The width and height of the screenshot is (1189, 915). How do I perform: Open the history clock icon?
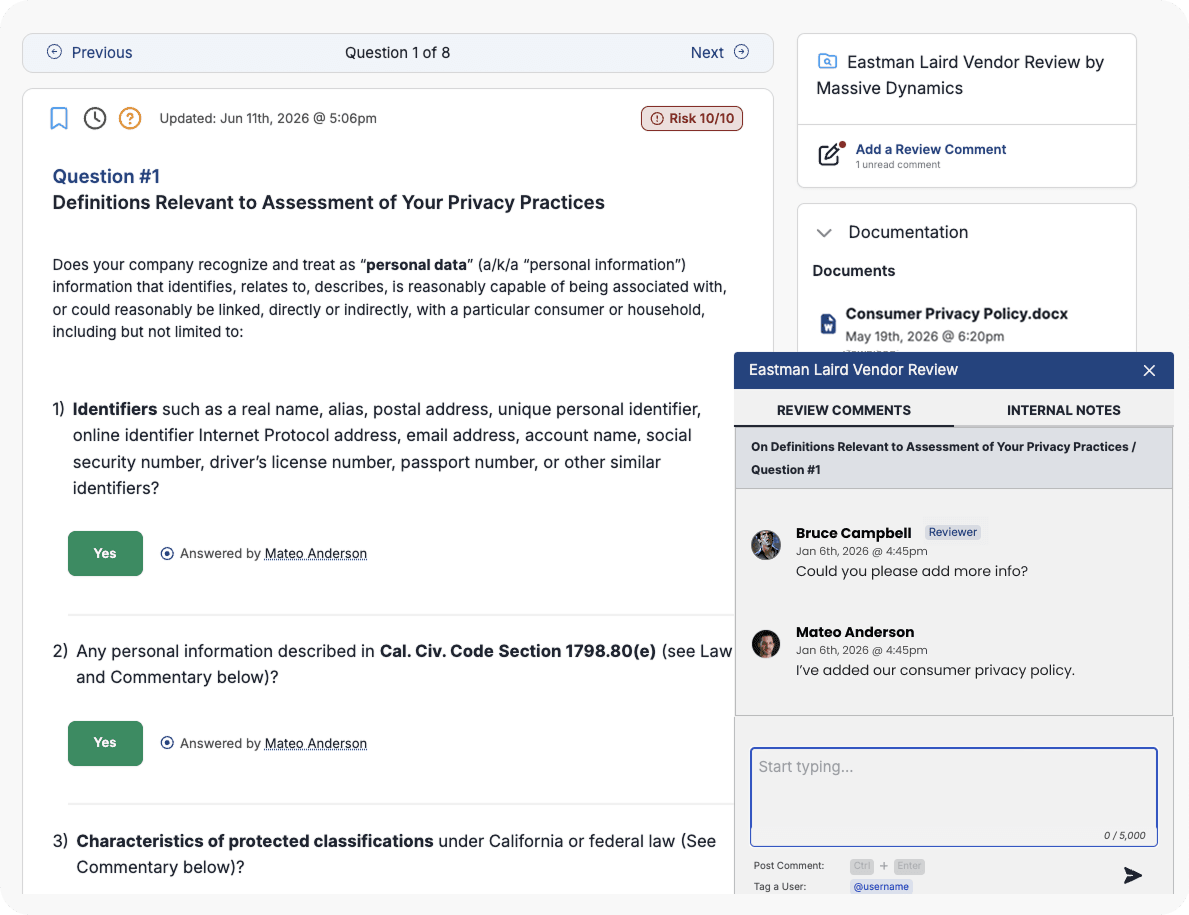pyautogui.click(x=95, y=118)
